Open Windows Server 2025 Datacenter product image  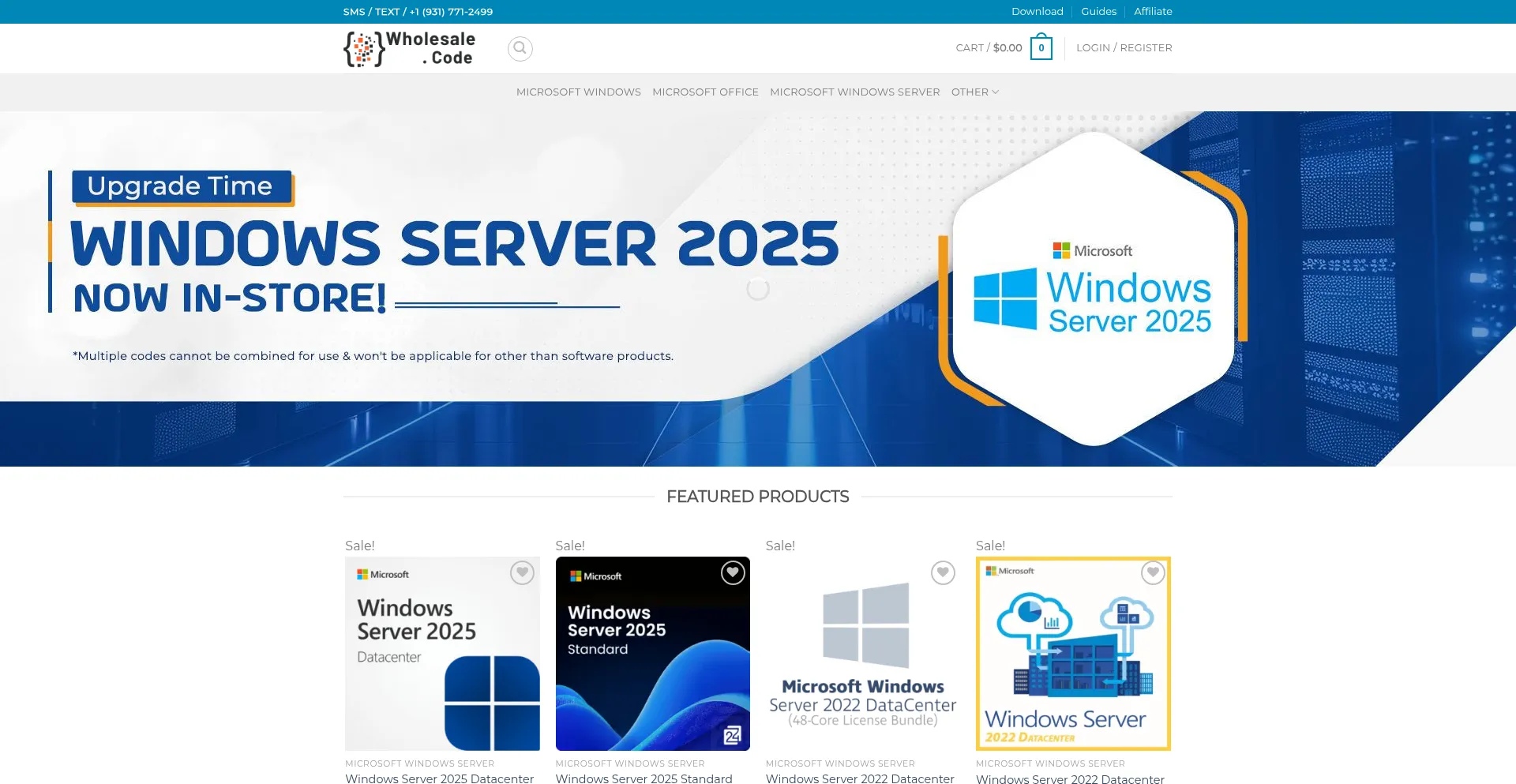click(x=442, y=654)
